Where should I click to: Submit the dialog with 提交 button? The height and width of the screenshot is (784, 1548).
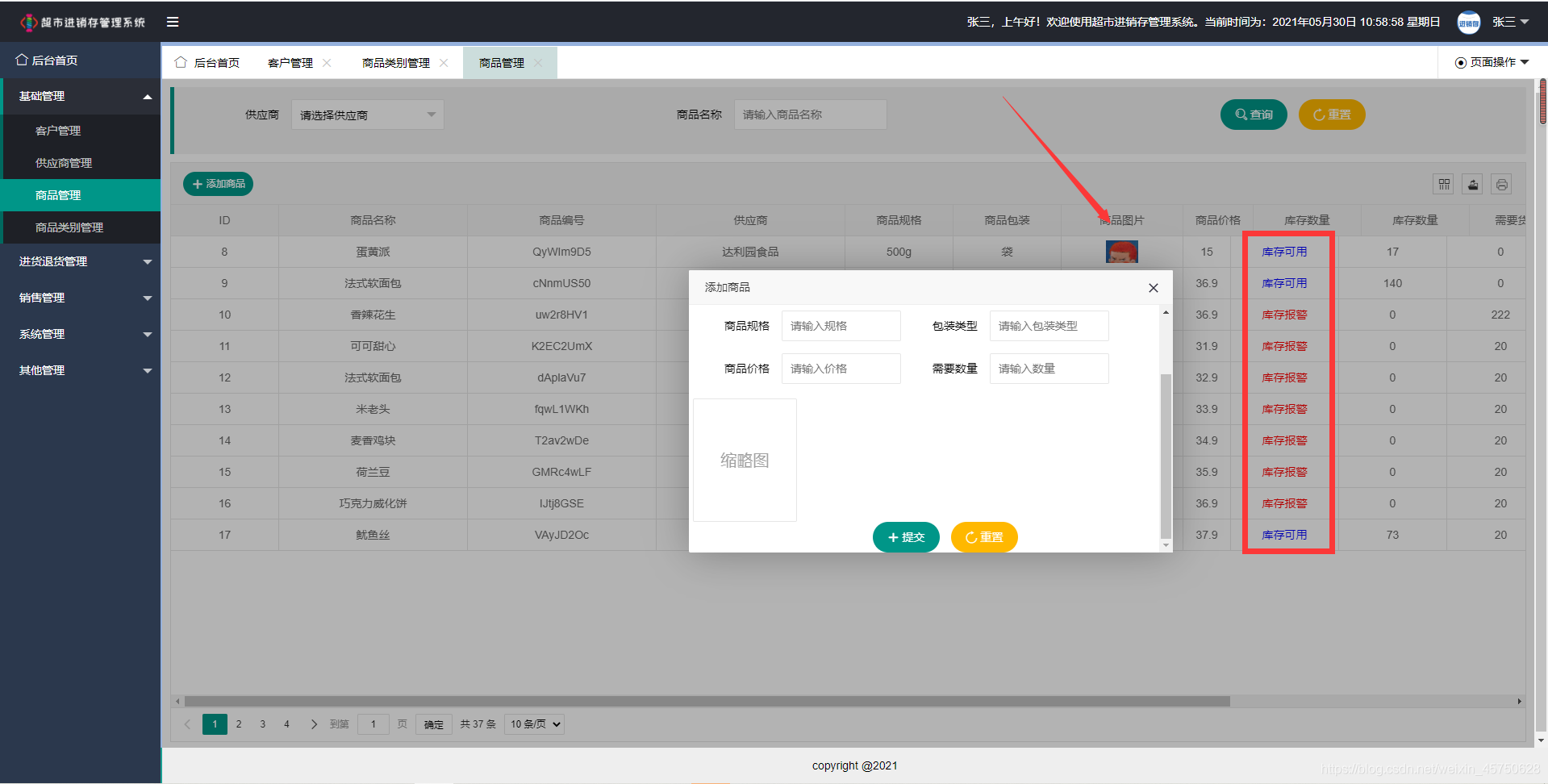[905, 536]
